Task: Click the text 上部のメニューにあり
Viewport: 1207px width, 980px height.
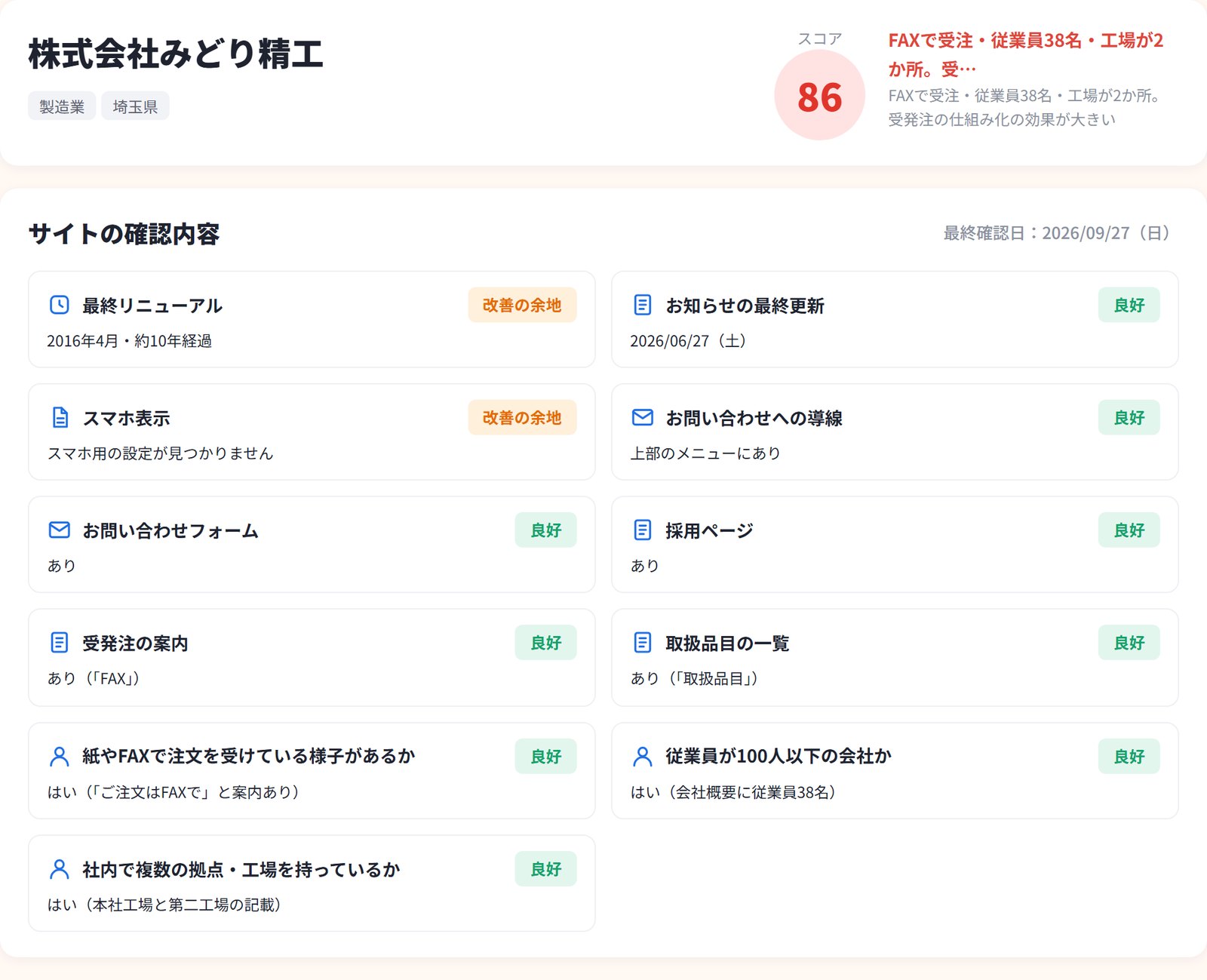Action: (x=705, y=453)
